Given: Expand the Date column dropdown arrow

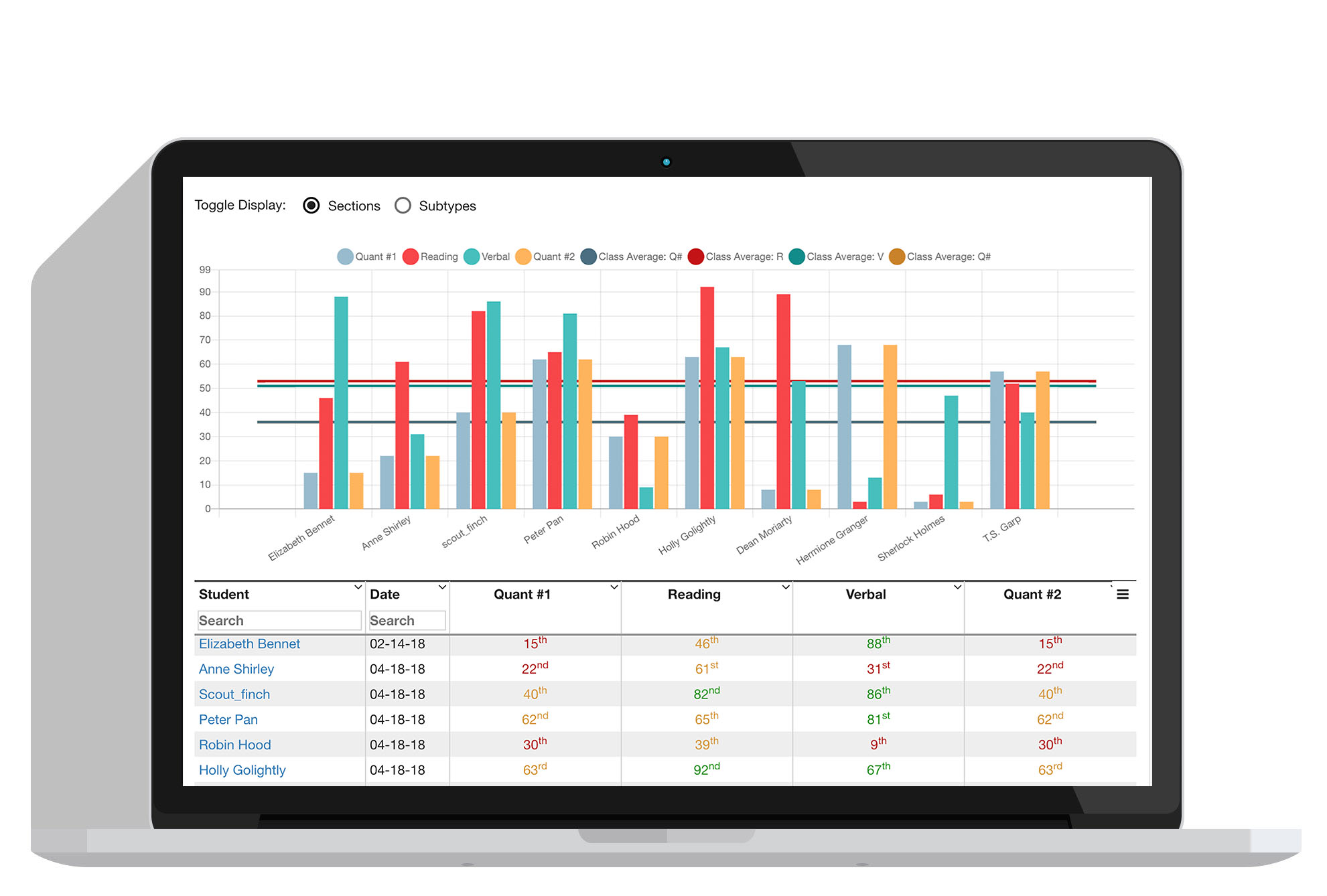Looking at the screenshot, I should point(442,587).
